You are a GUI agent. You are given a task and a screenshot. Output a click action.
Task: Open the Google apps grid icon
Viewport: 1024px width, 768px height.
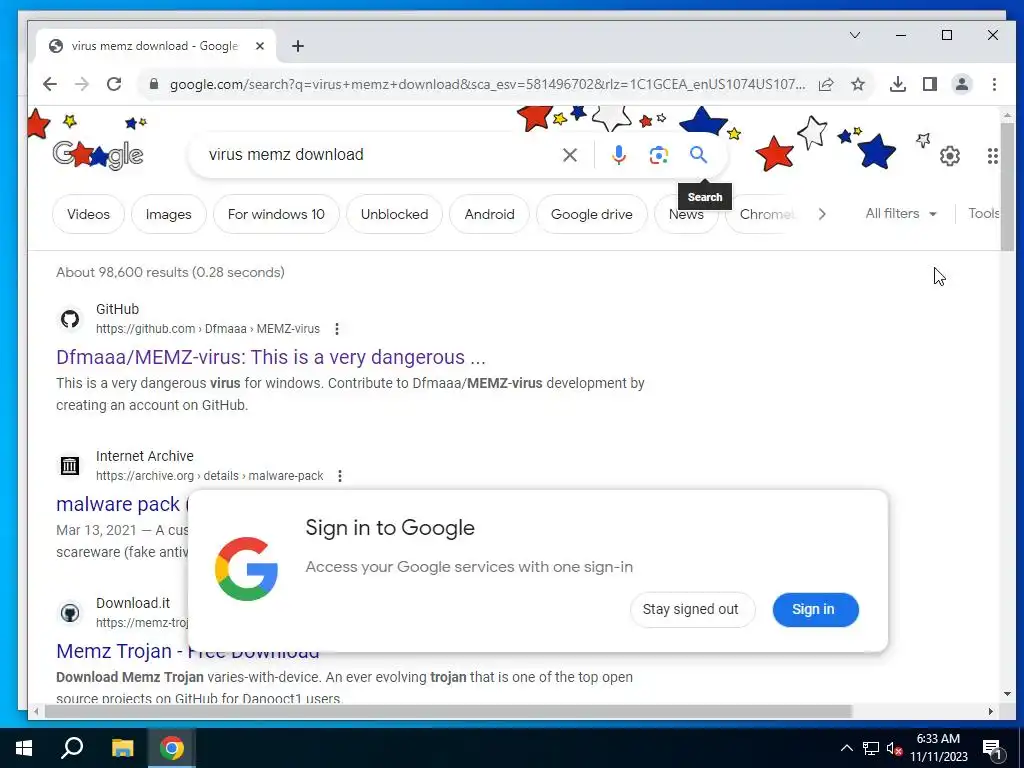click(x=993, y=156)
